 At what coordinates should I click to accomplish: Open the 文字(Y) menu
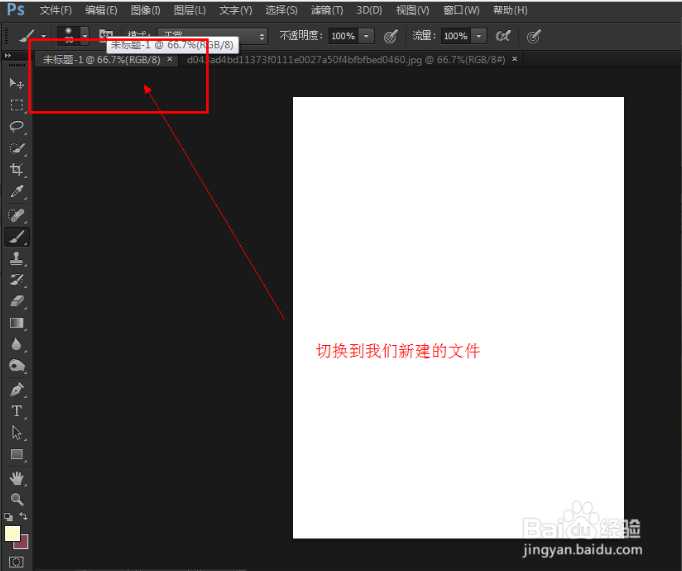coord(235,10)
